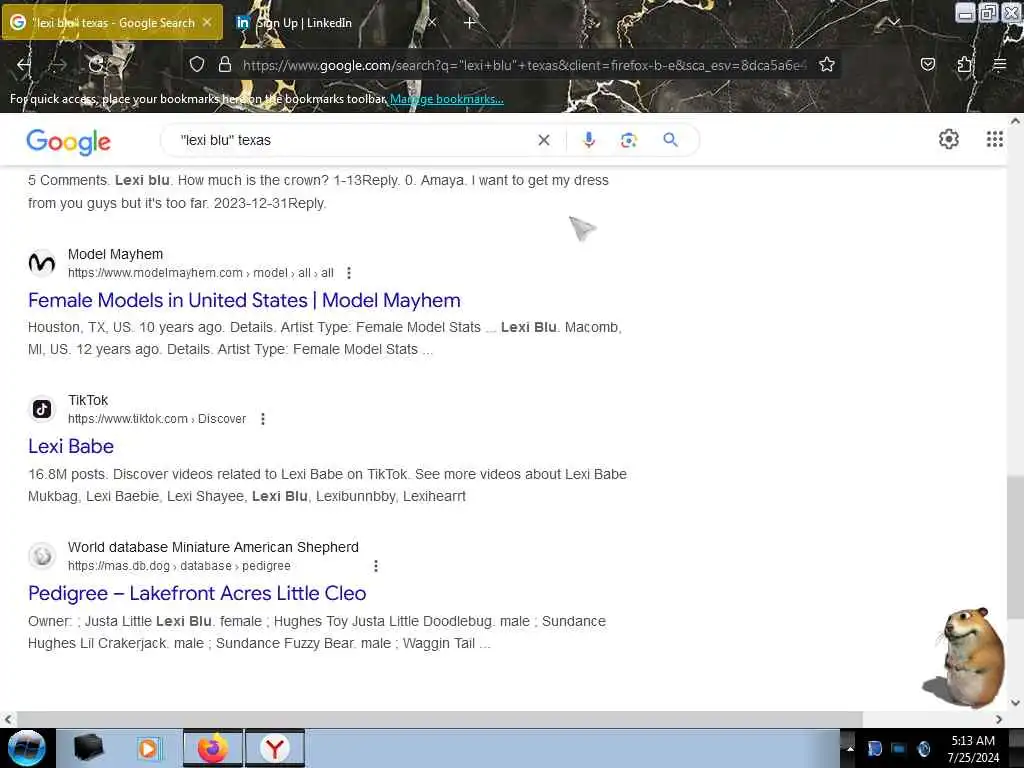Open more options for mas.db.dog result

tap(376, 566)
